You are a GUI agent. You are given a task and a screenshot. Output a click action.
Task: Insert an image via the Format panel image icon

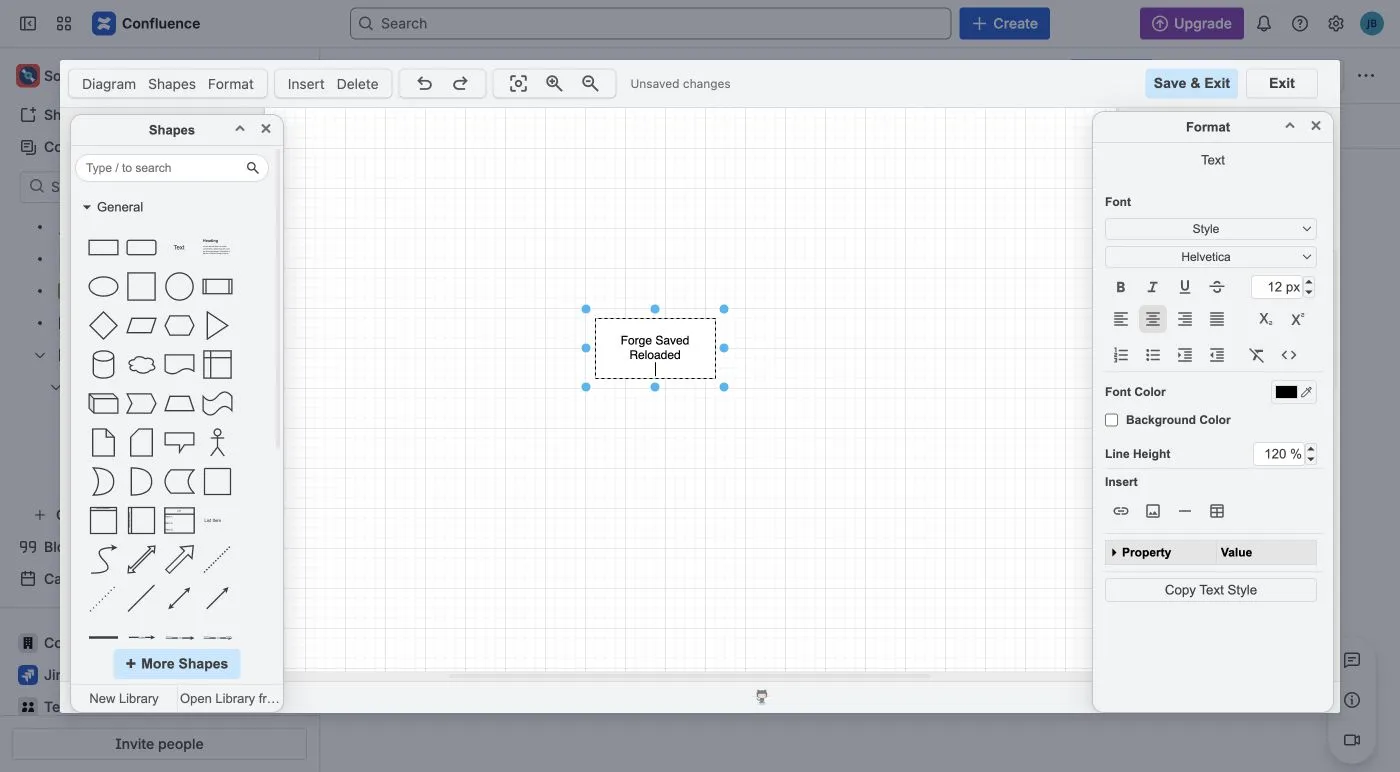tap(1153, 511)
